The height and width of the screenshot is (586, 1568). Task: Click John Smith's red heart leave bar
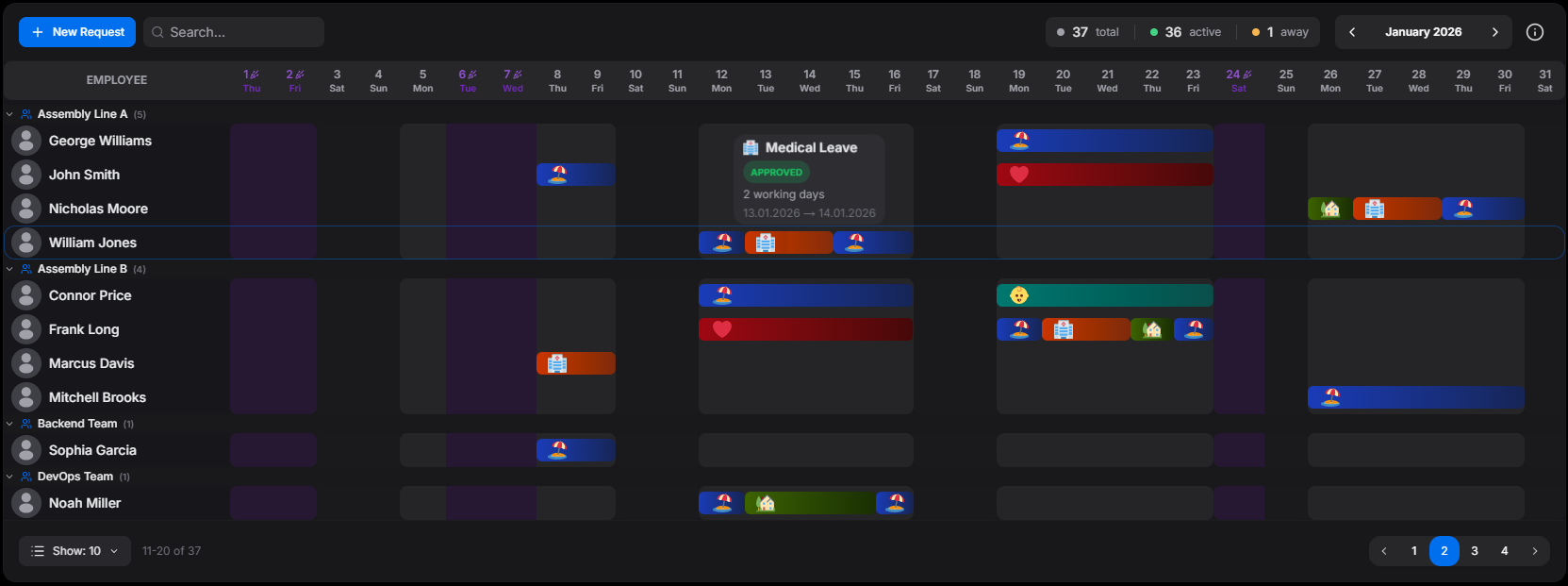[1104, 175]
